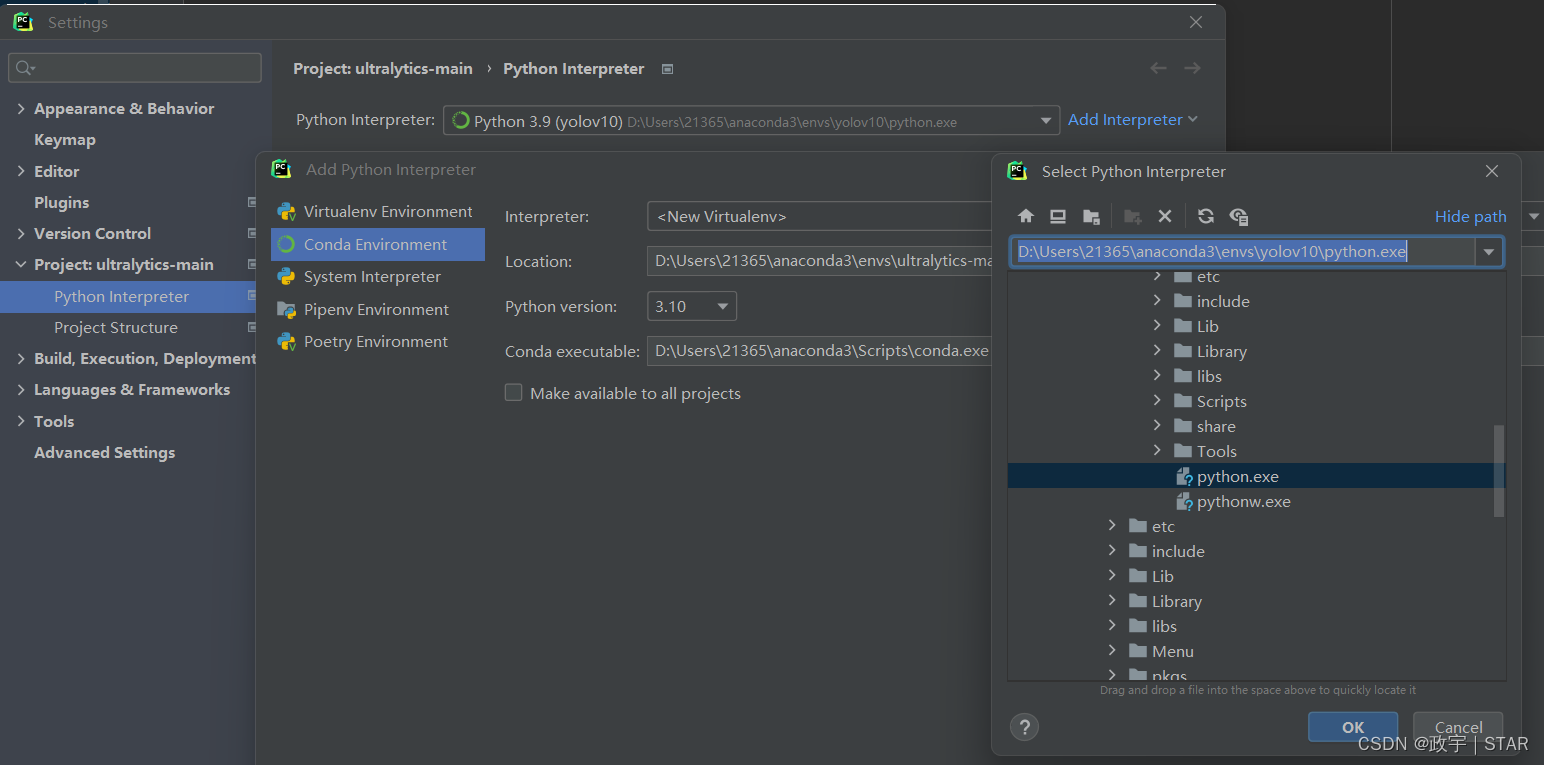Open Advanced Settings page
Screen dimensions: 1544x765
(104, 453)
